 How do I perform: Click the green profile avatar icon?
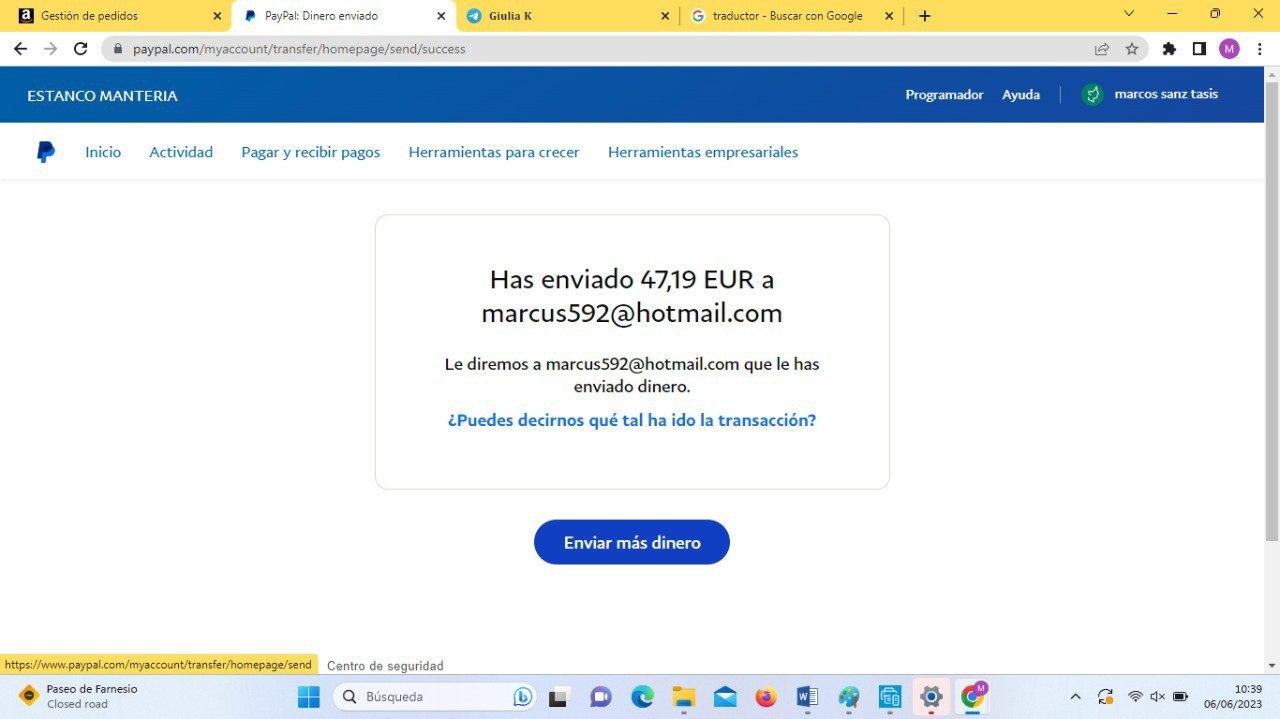pyautogui.click(x=1093, y=95)
